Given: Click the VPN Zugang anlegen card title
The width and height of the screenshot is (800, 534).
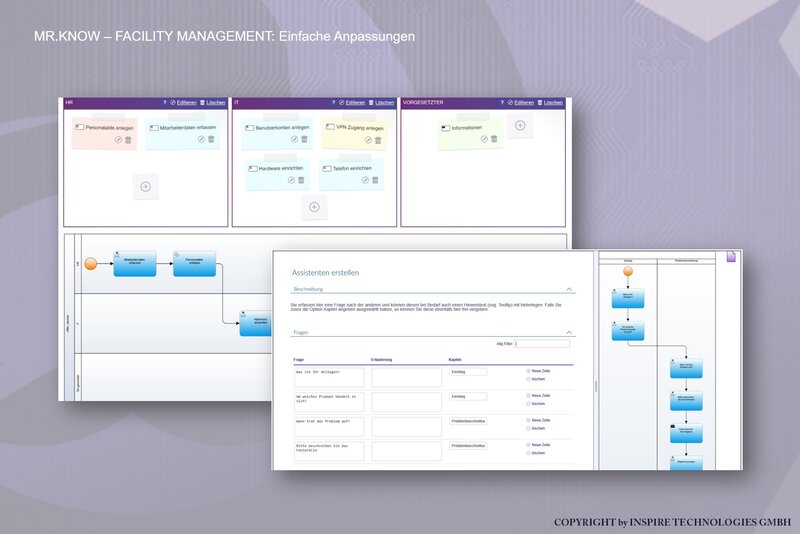Looking at the screenshot, I should (x=360, y=128).
